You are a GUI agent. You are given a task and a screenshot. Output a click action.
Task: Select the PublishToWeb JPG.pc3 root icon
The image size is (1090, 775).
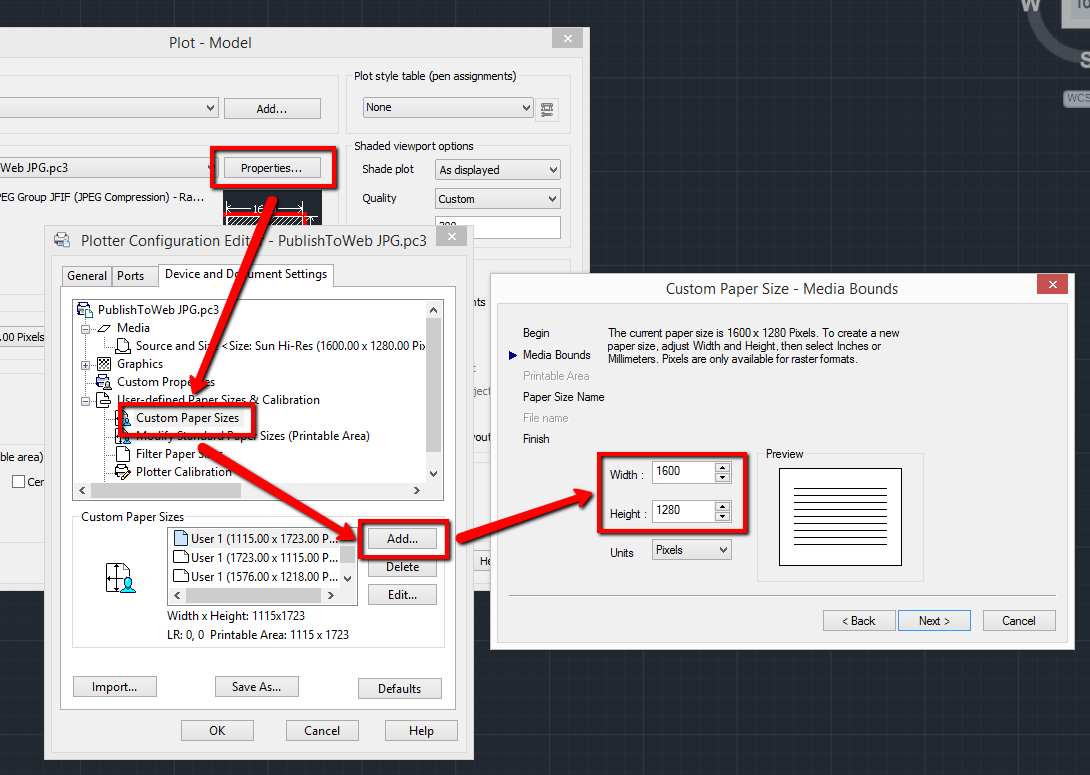point(85,309)
